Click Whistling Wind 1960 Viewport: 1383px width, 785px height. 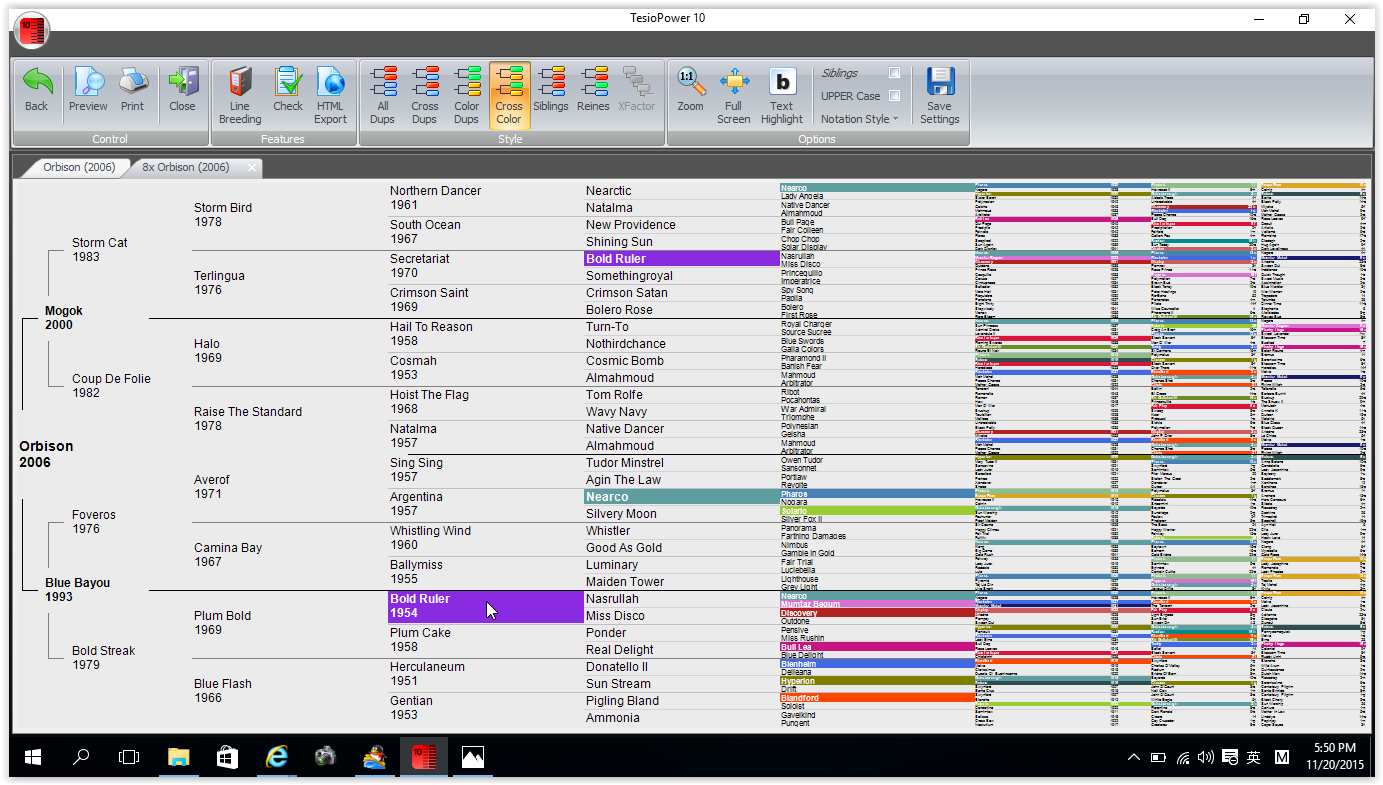[432, 538]
